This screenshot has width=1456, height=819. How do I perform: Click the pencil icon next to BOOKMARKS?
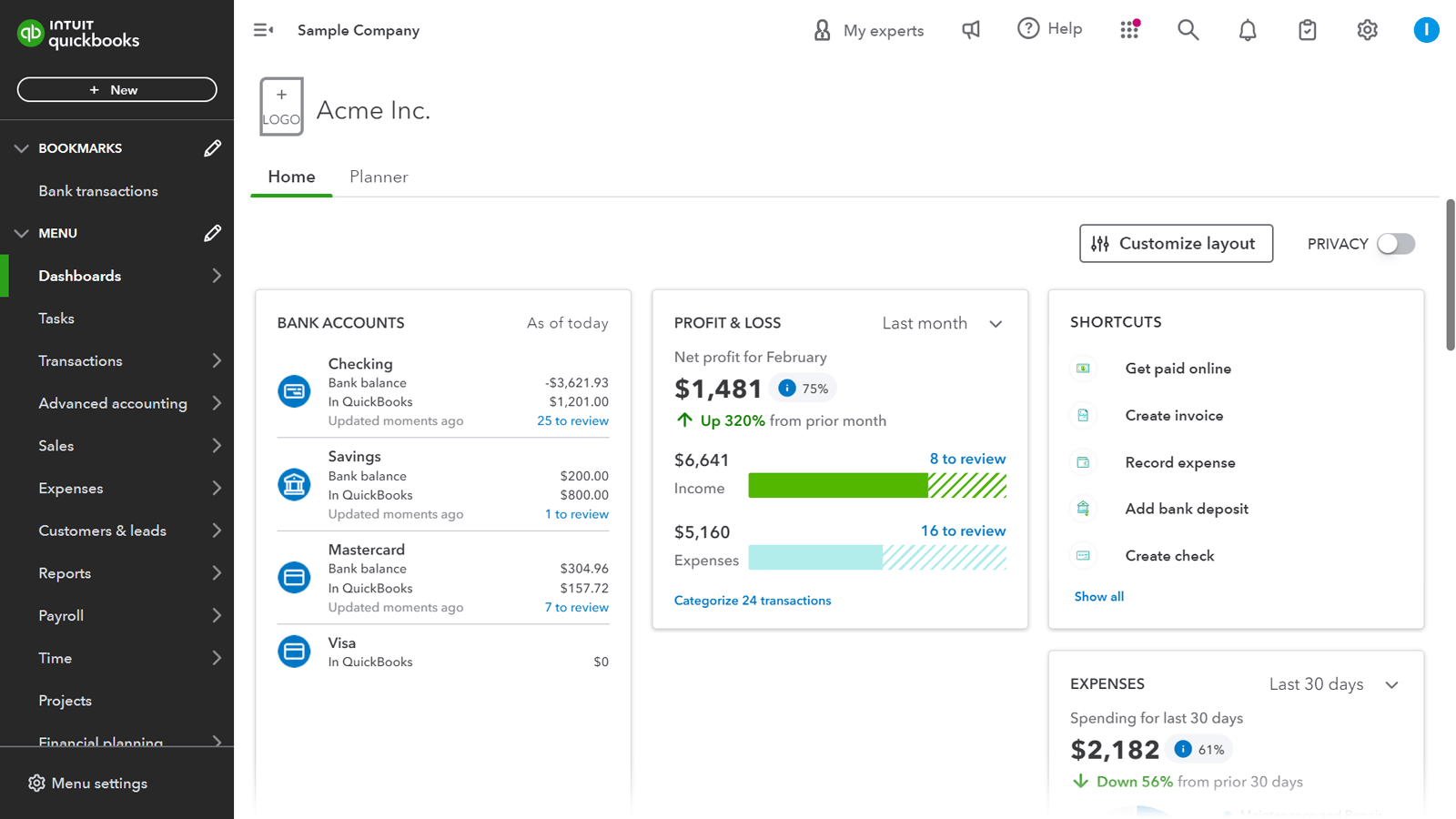[213, 147]
